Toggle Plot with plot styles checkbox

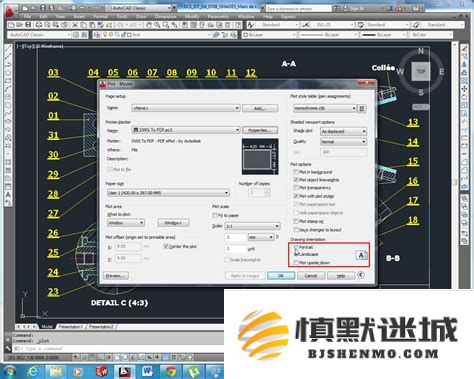point(296,196)
